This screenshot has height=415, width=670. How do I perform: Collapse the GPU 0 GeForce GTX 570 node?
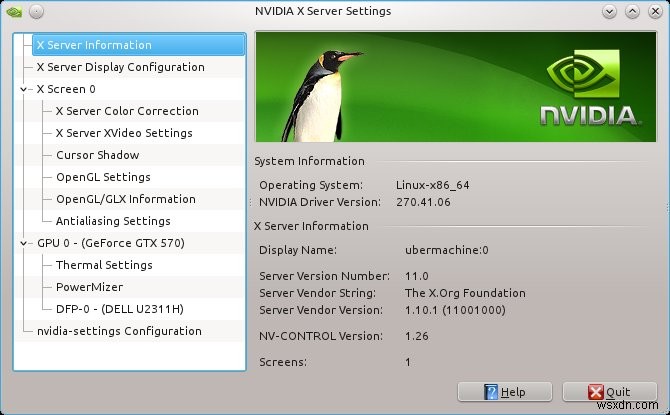tap(24, 243)
